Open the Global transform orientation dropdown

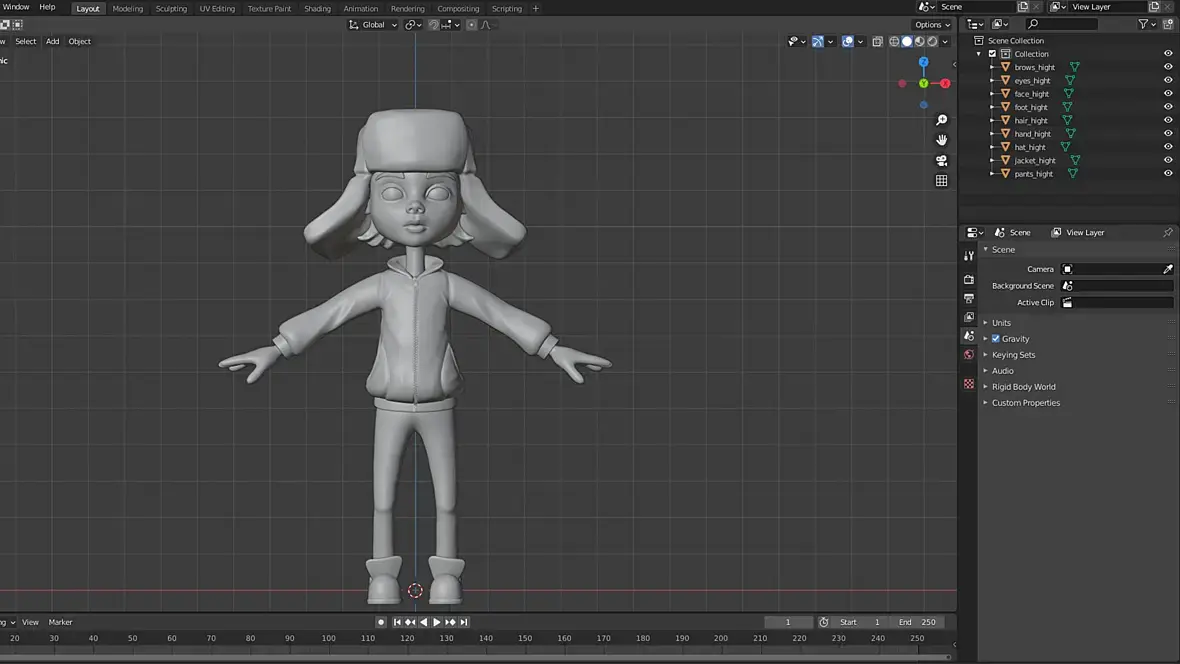tap(372, 25)
